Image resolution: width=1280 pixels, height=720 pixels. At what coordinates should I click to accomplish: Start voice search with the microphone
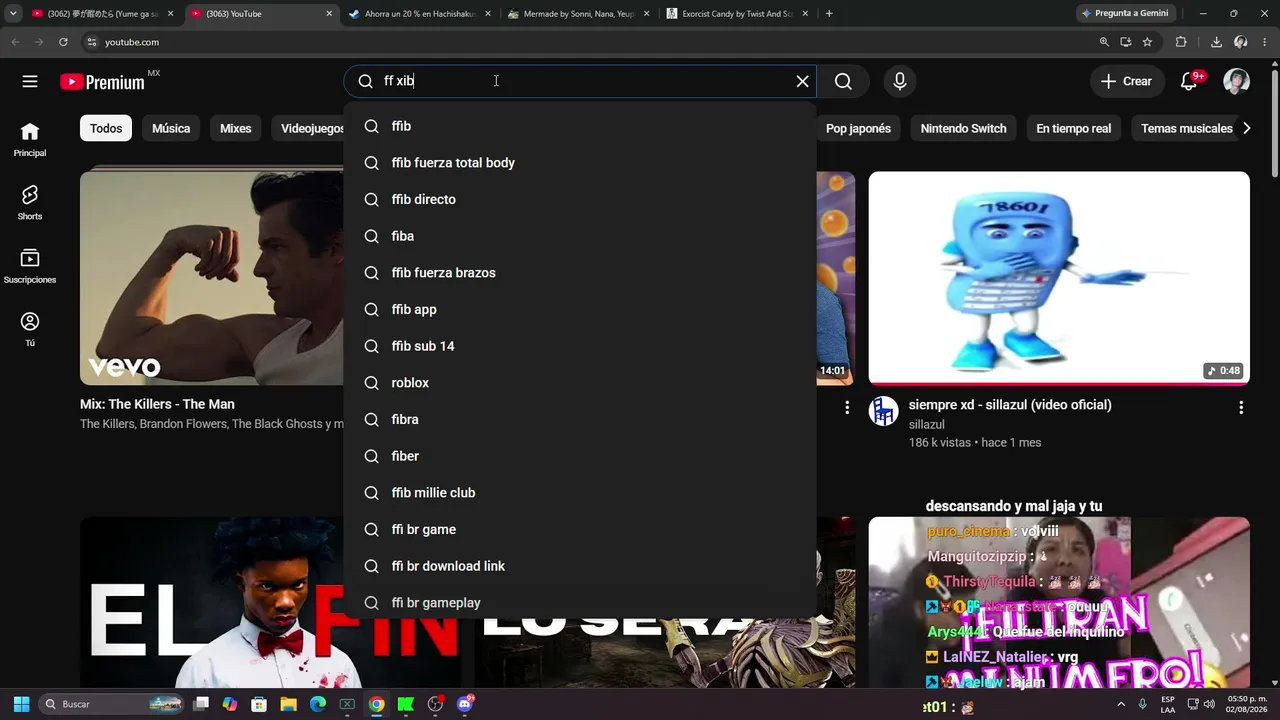point(900,81)
